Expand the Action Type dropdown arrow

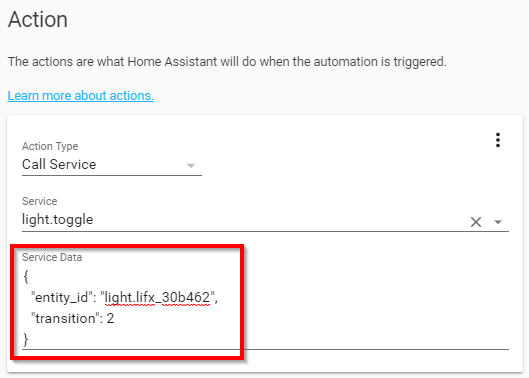pos(191,166)
